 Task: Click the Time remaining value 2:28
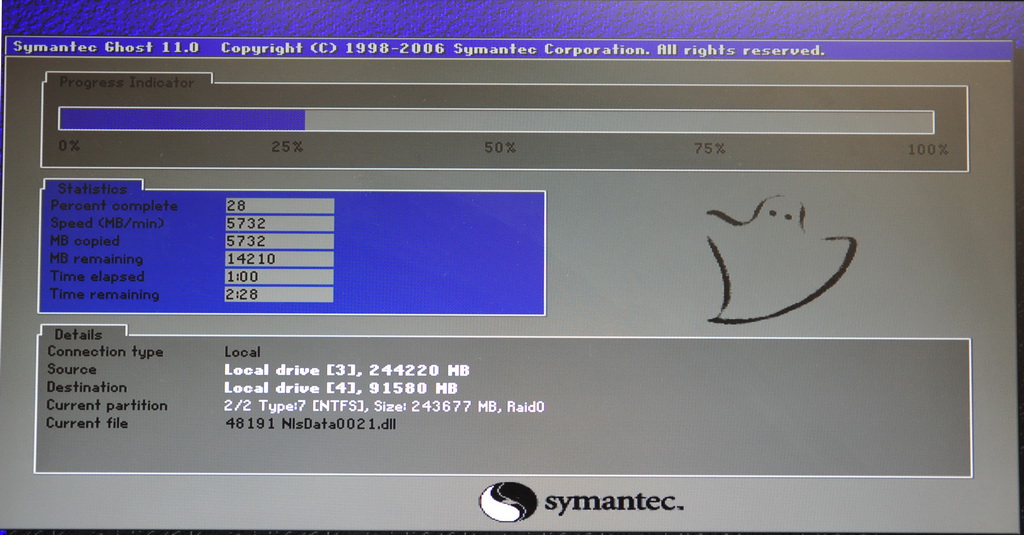click(x=279, y=295)
